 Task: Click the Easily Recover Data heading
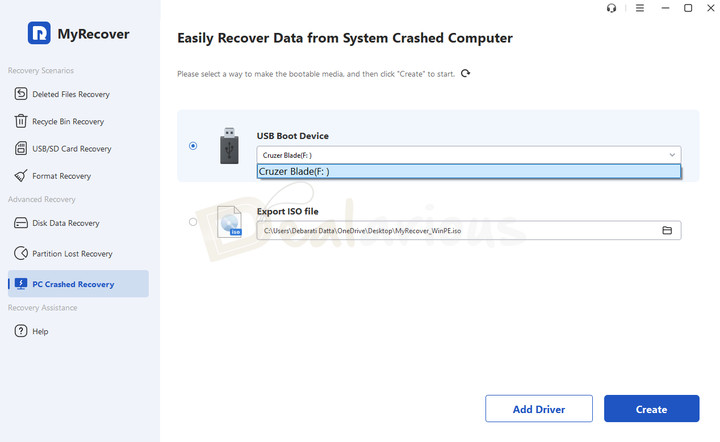(x=345, y=38)
